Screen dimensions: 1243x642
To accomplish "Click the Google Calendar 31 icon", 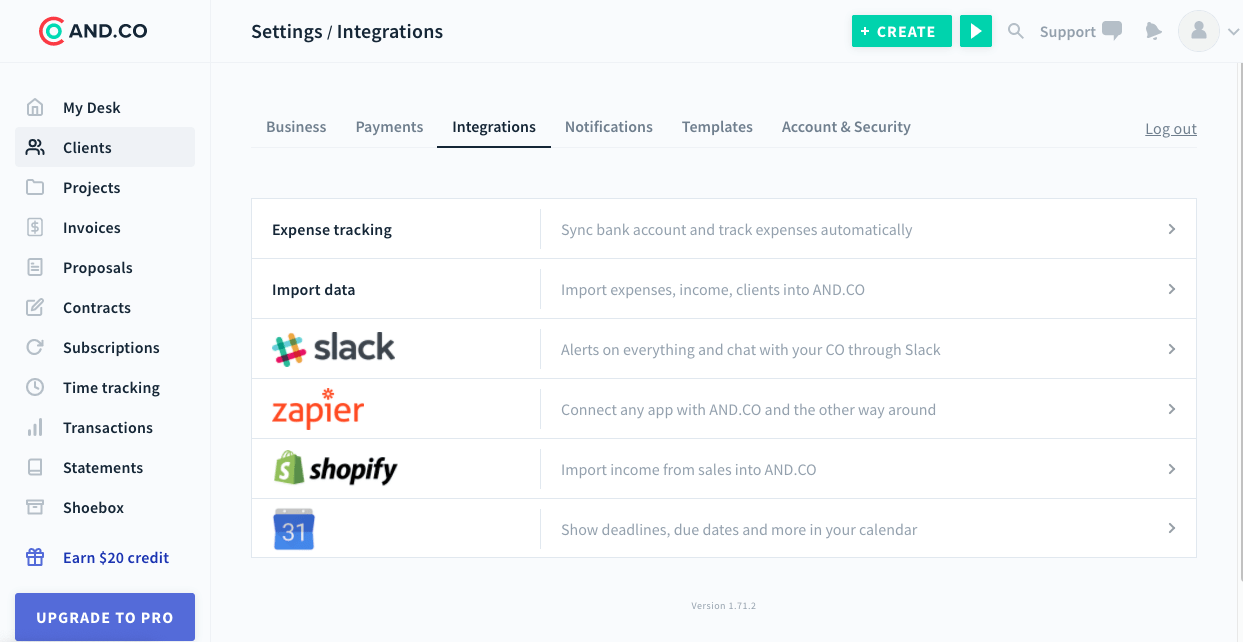I will [294, 529].
